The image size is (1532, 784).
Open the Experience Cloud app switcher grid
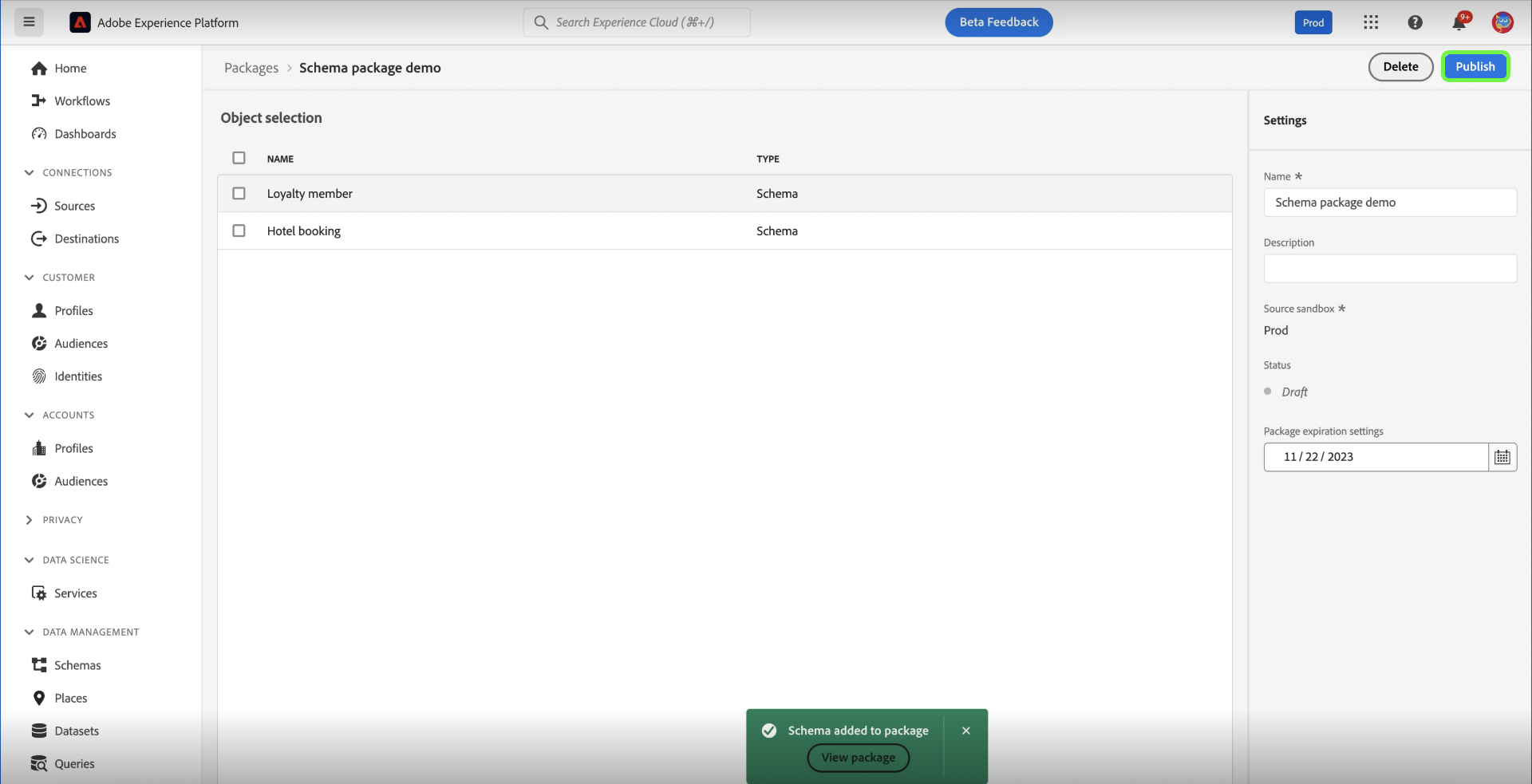click(1370, 22)
